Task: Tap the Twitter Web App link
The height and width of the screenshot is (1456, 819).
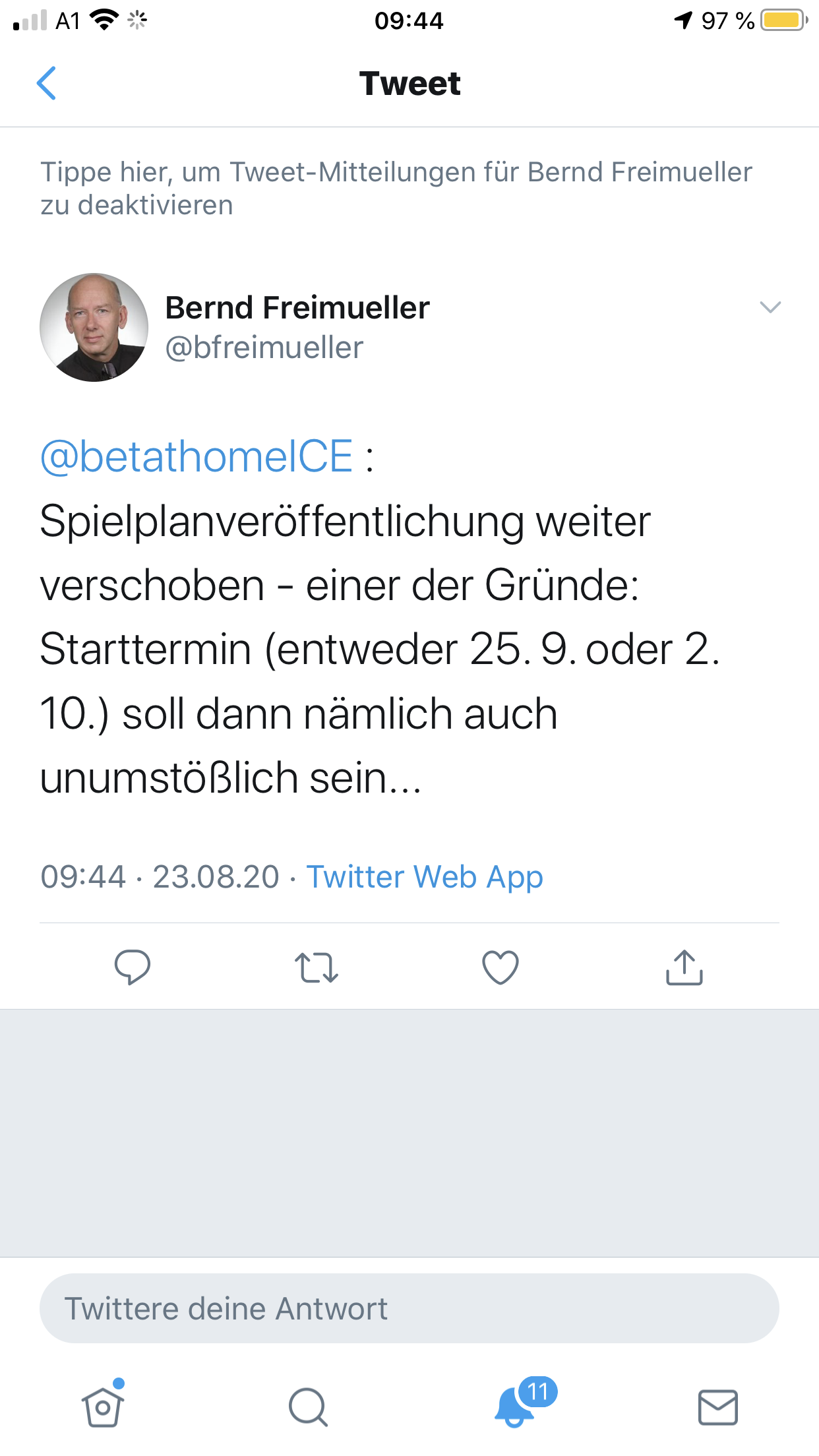Action: [425, 877]
